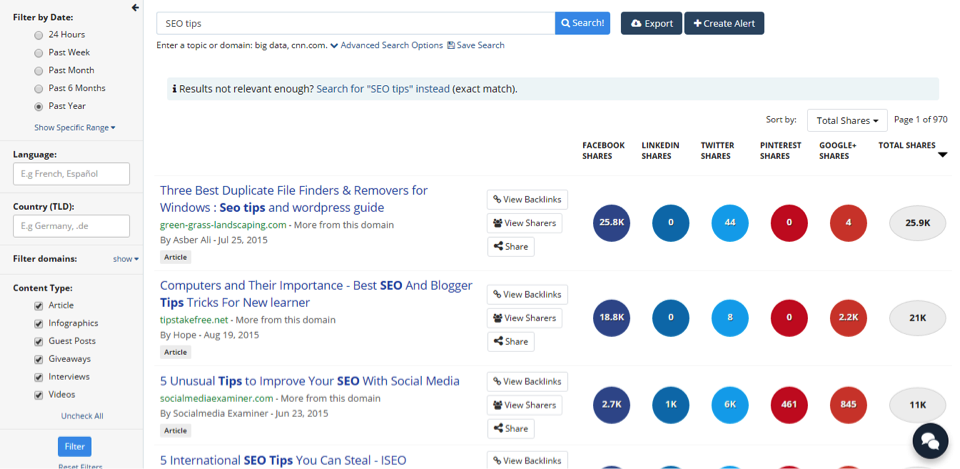Viewport: 960px width, 469px height.
Task: Click socialmediaexaminer.com domain link
Action: tap(216, 399)
